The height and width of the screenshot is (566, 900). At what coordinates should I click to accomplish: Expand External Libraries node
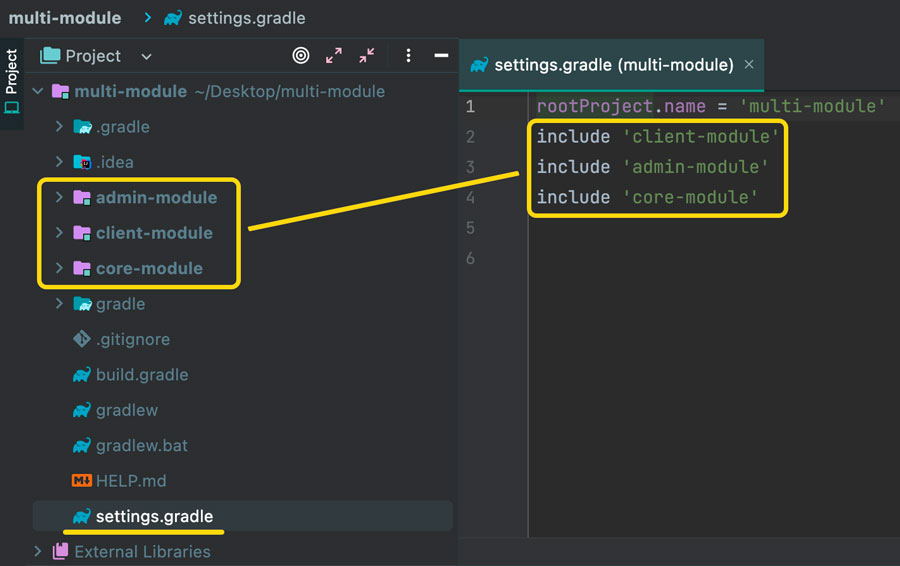[x=38, y=551]
